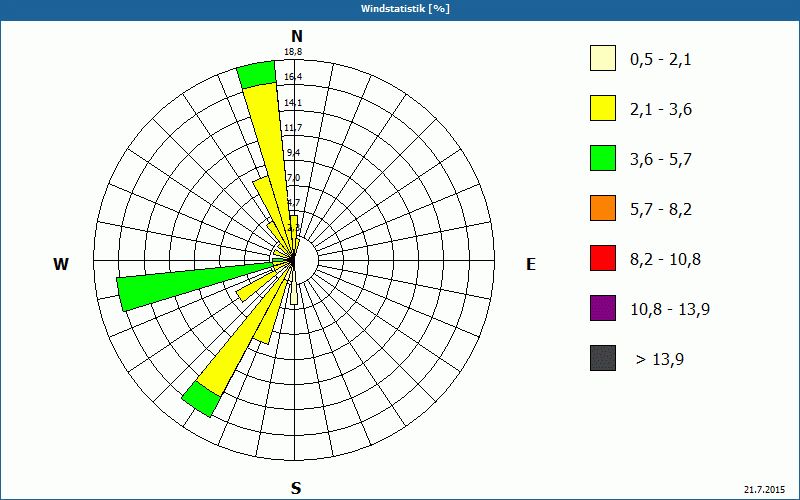The image size is (800, 500).
Task: Click the legend label '10,8 - 13,9'
Action: coord(670,310)
